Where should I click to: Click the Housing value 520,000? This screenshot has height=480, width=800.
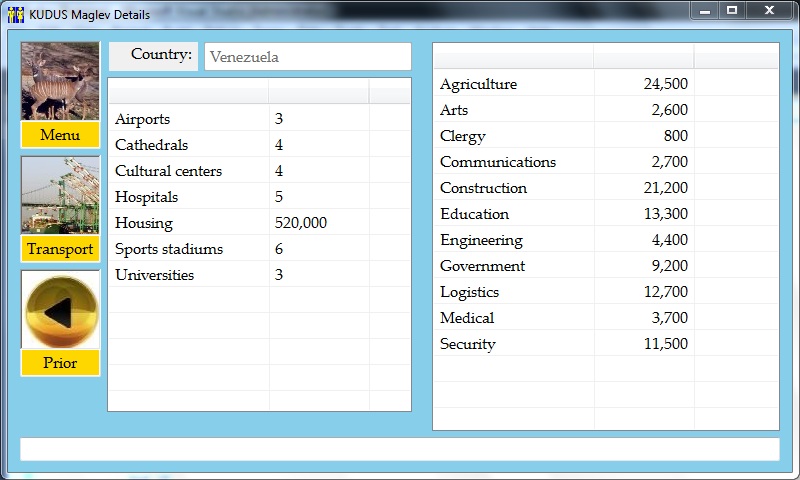(301, 223)
